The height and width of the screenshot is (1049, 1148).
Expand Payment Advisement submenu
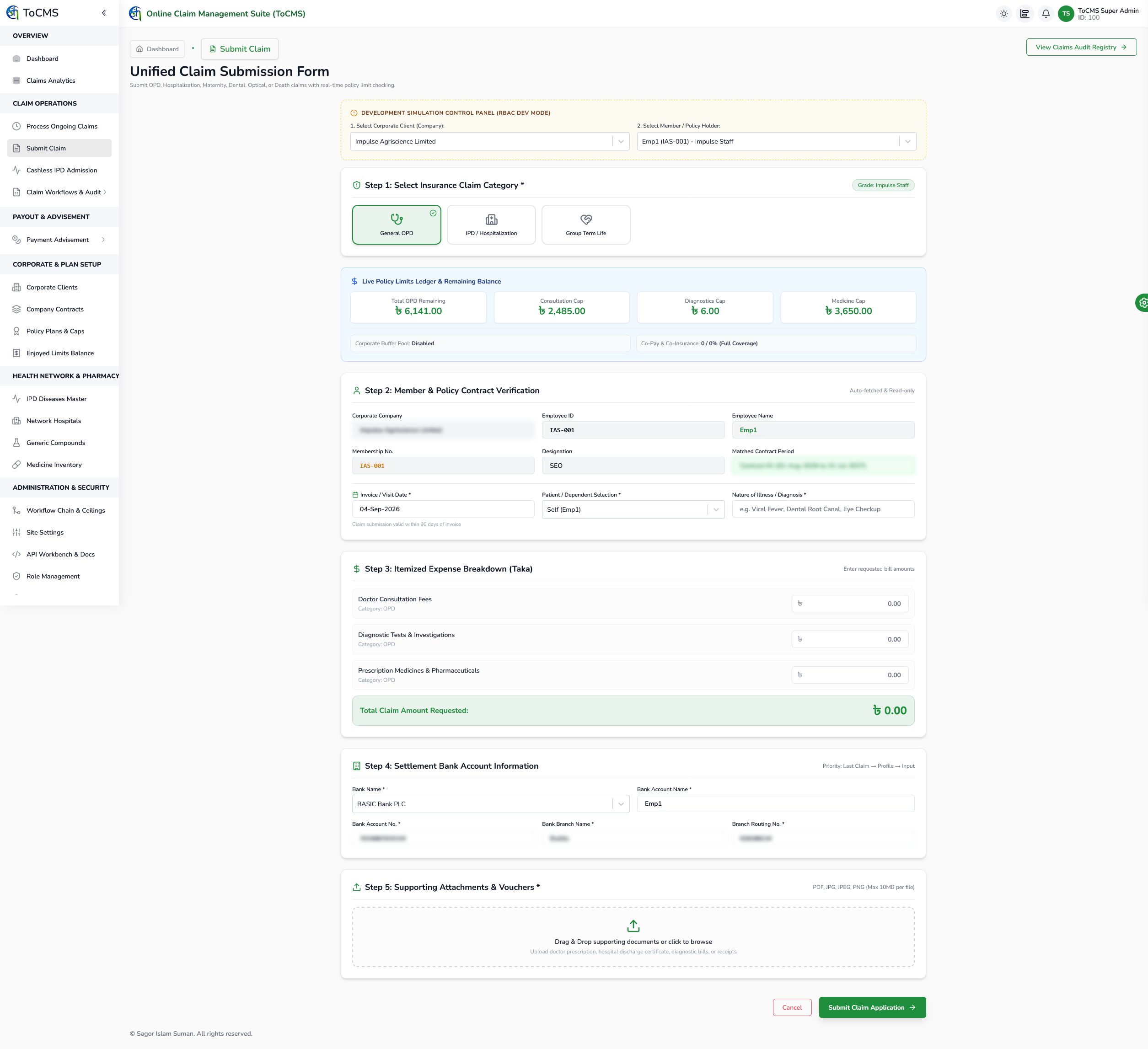59,240
